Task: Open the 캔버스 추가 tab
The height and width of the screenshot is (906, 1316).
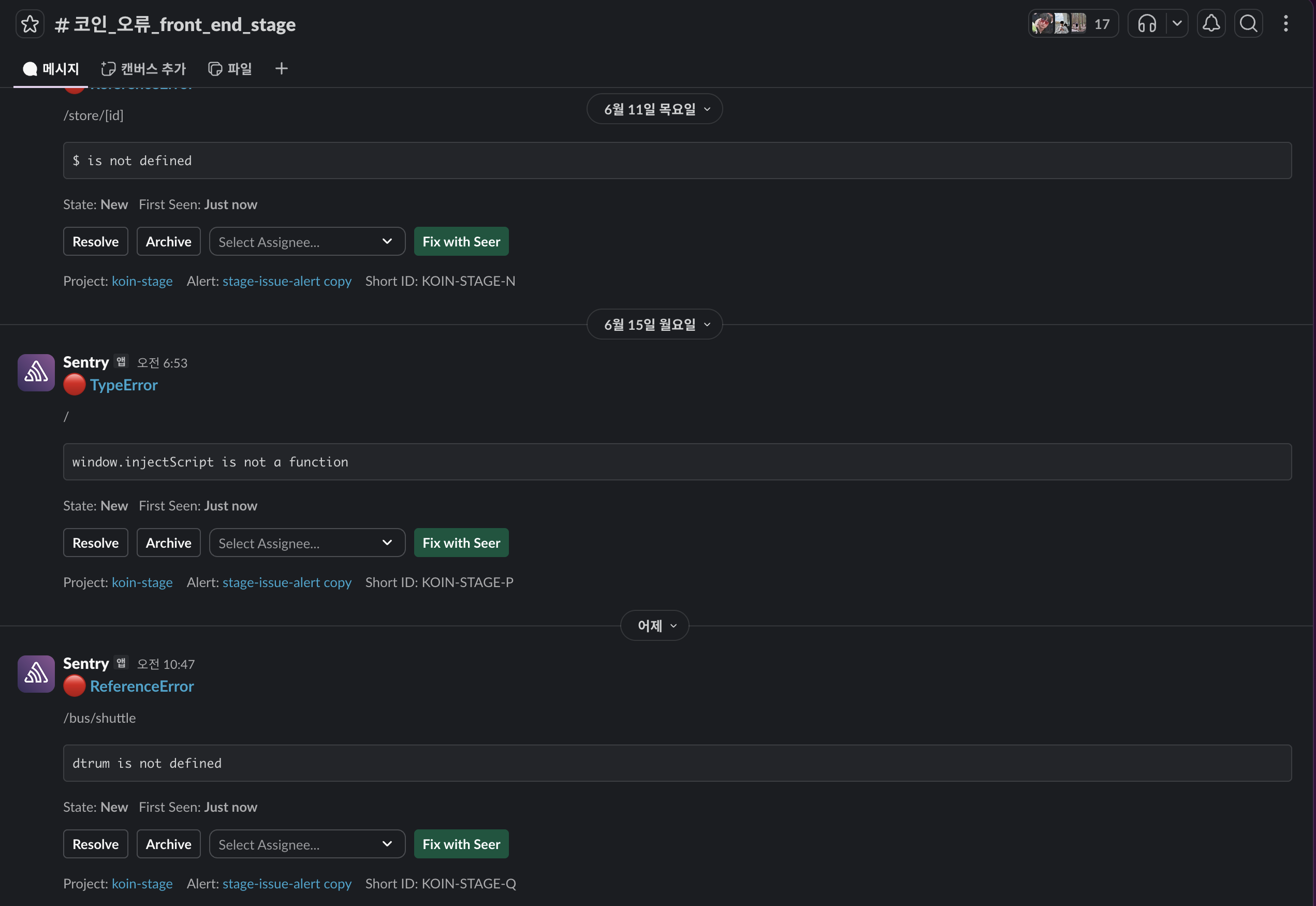Action: [x=143, y=69]
